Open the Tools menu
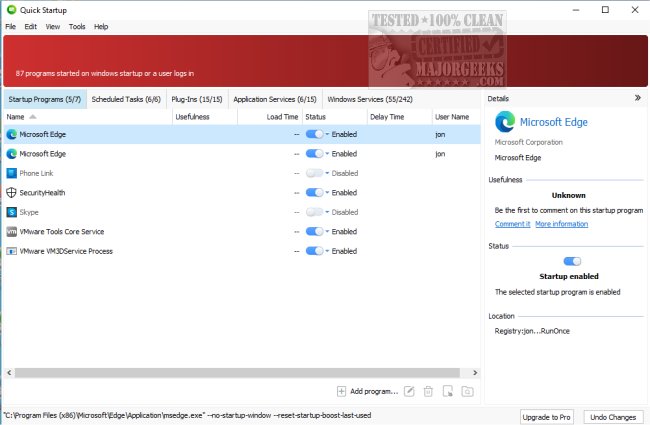Viewport: 650px width, 425px height. click(77, 26)
